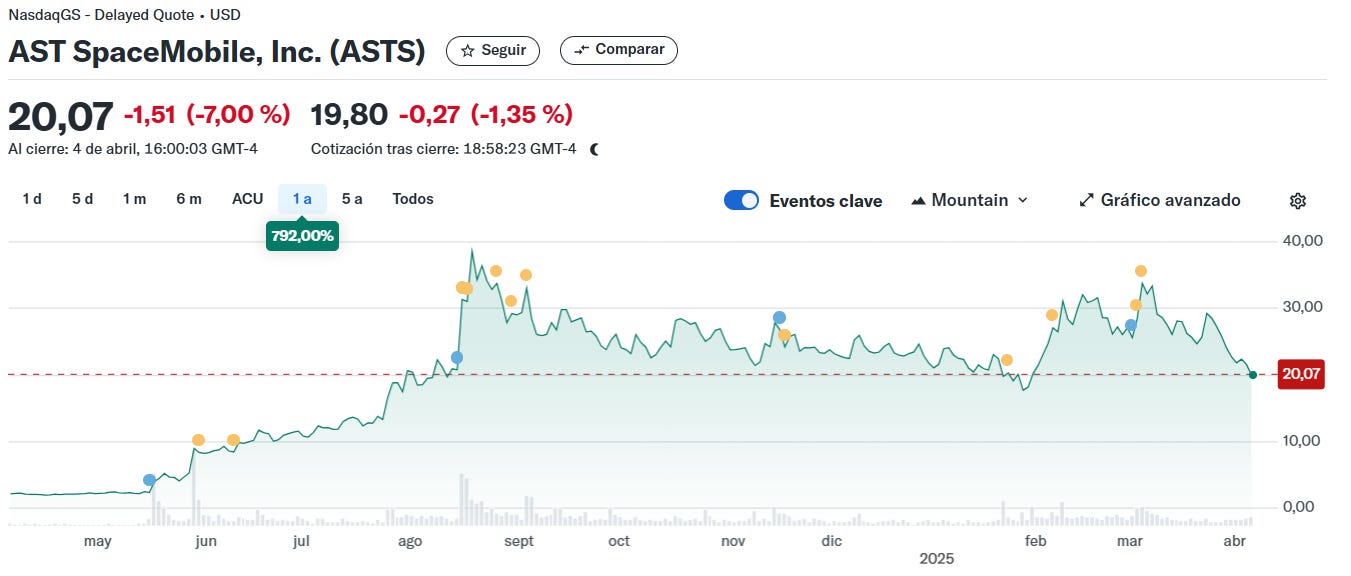Select the Todos time range

coord(413,199)
